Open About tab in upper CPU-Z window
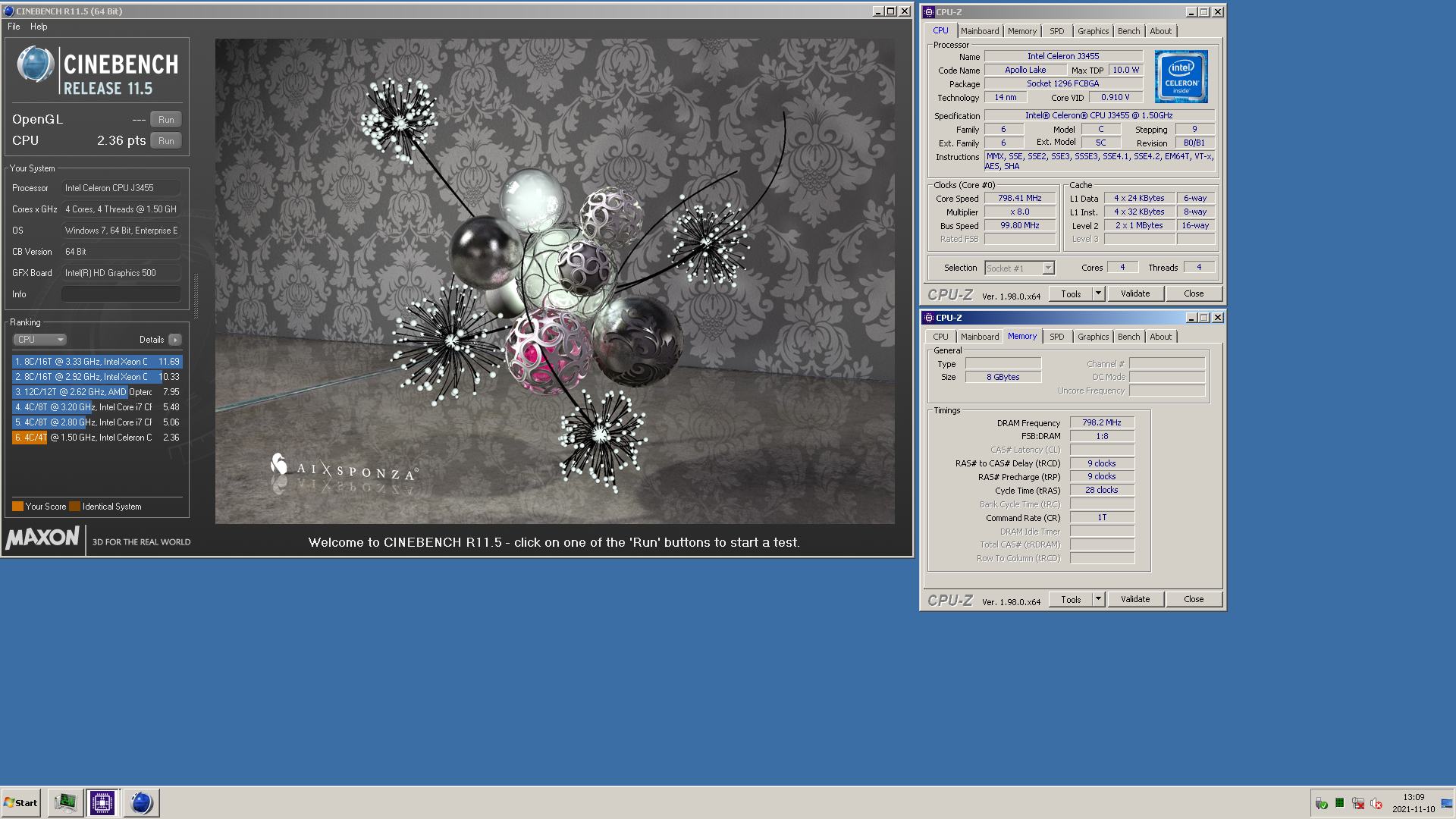The image size is (1456, 819). (x=1160, y=31)
